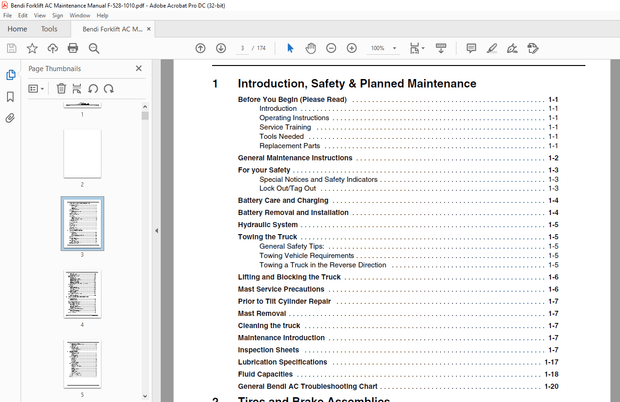620x402 pixels.
Task: Select page 2 thumbnail
Action: [x=82, y=154]
